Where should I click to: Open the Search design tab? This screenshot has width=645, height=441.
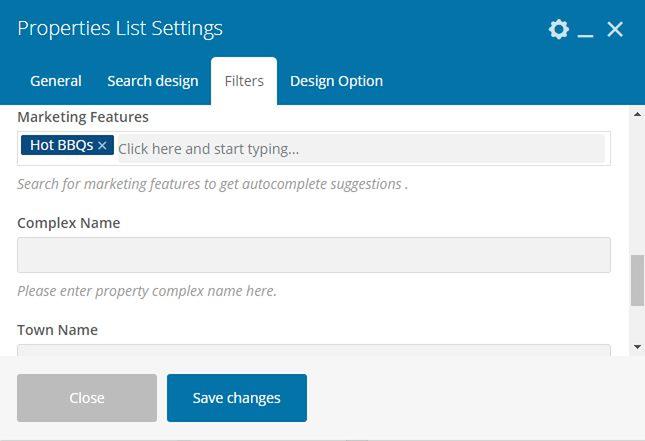point(152,81)
